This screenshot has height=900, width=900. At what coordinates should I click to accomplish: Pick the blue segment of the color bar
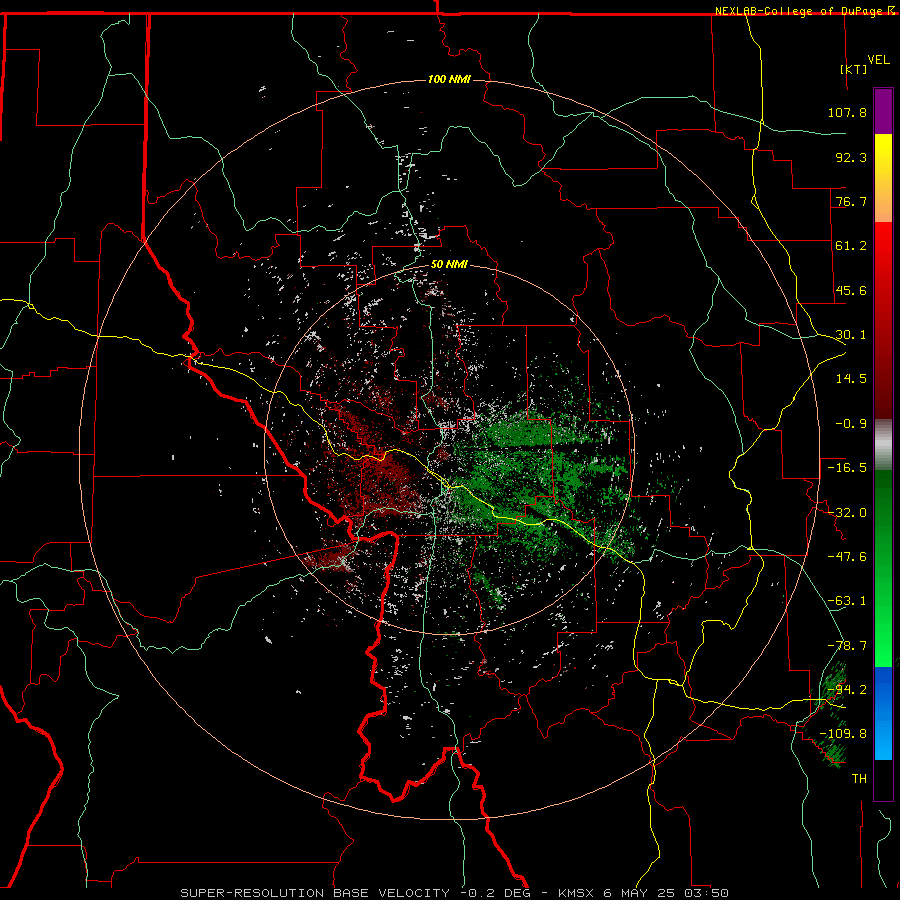(x=883, y=713)
